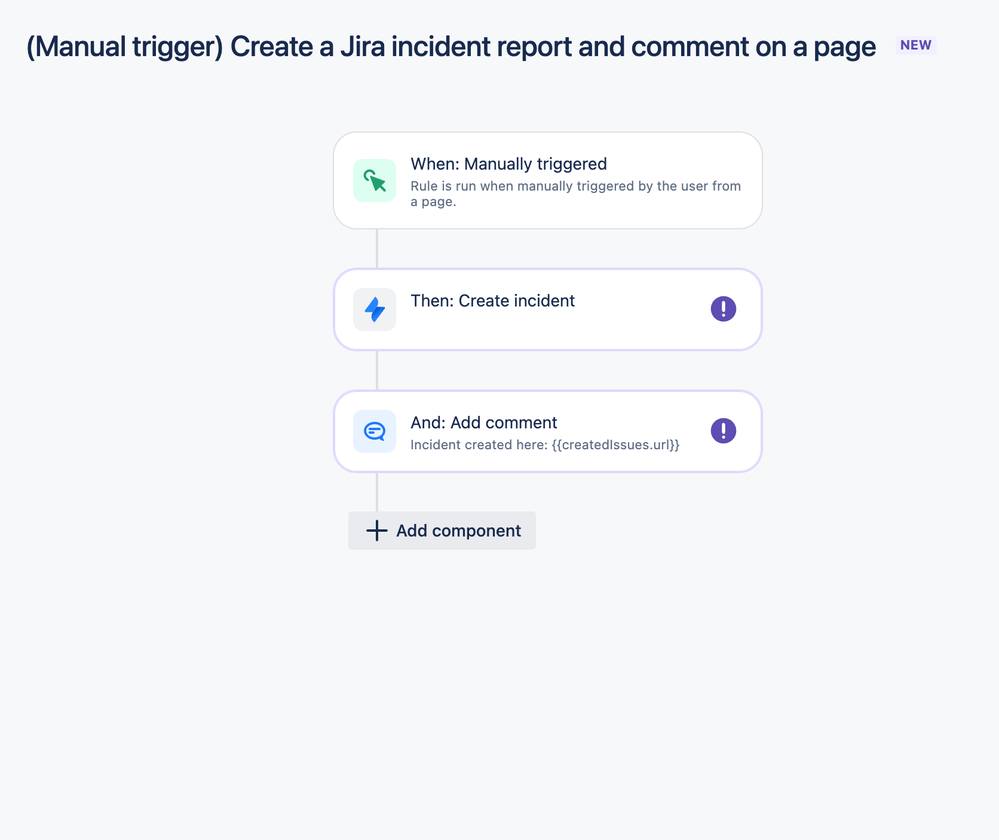Open the Then: Create incident card

click(x=548, y=309)
